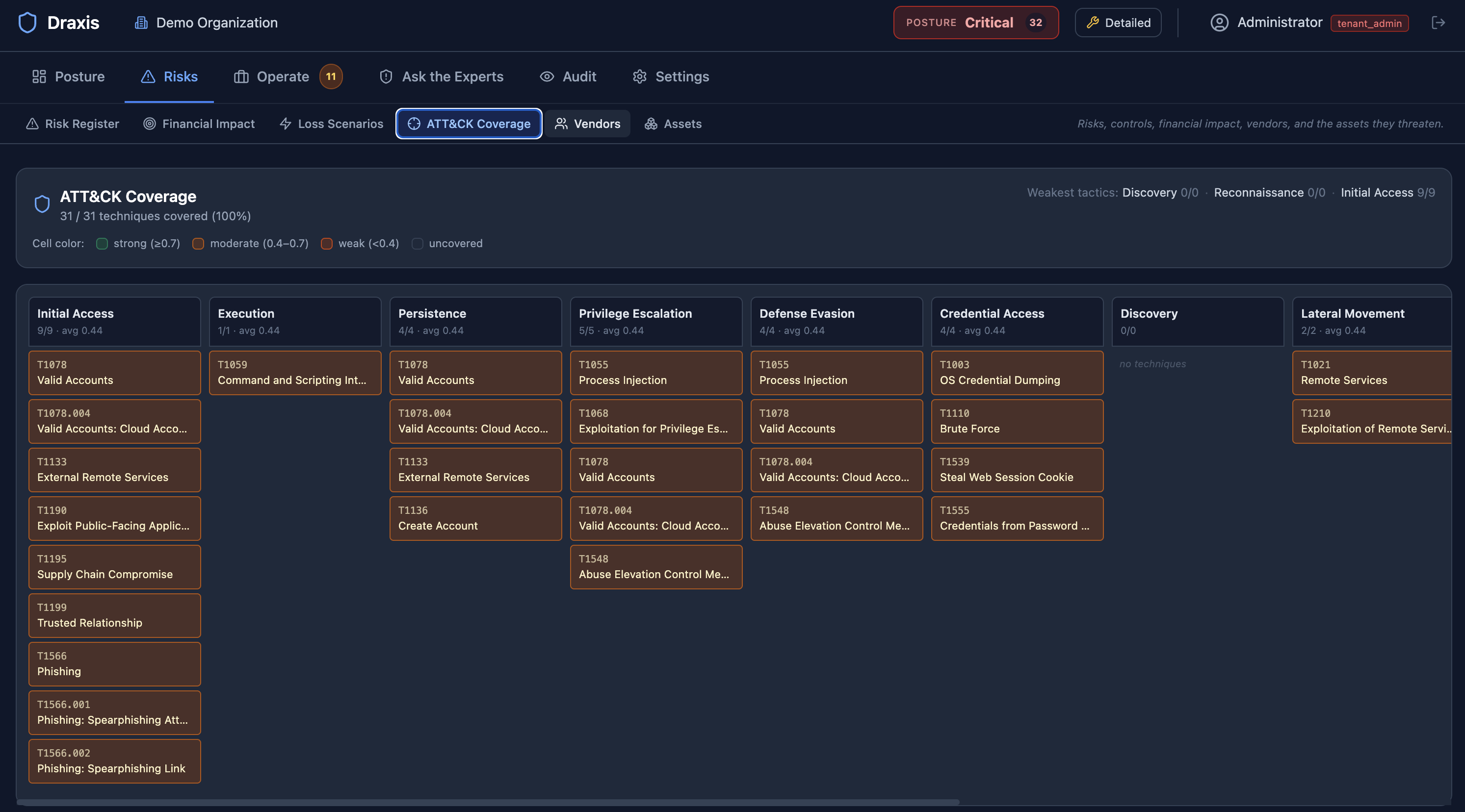Click the Operate briefcase icon
The image size is (1465, 812).
pyautogui.click(x=241, y=76)
